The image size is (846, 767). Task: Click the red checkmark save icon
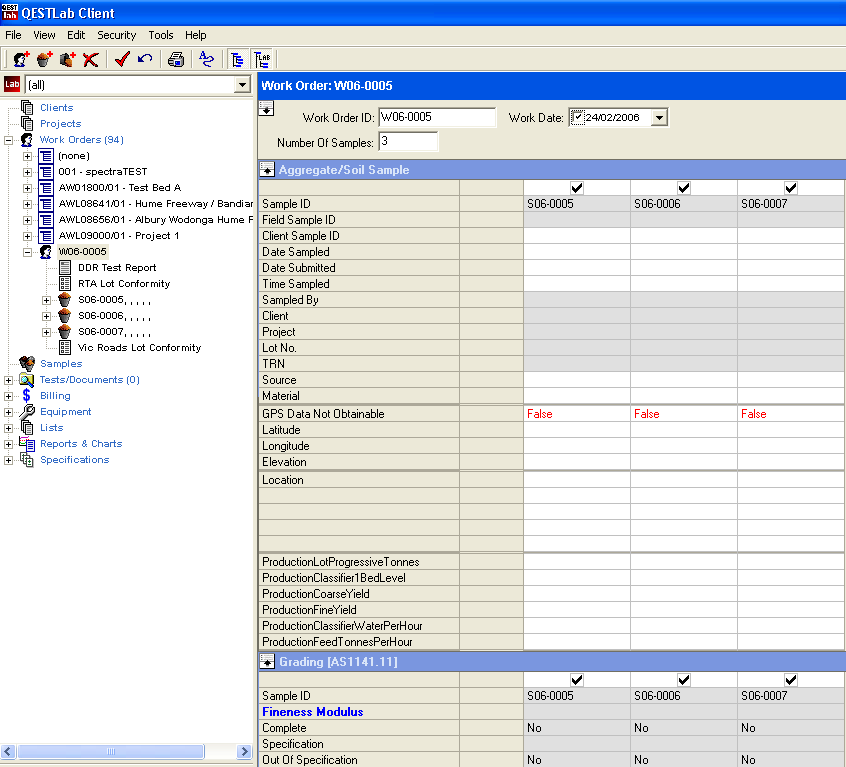(122, 59)
